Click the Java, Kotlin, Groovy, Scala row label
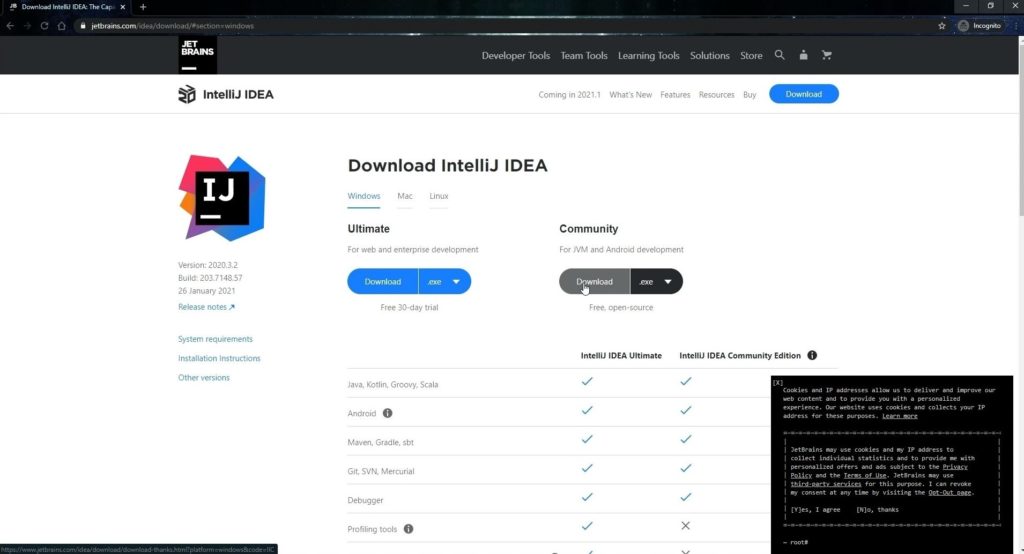The height and width of the screenshot is (554, 1024). click(392, 384)
